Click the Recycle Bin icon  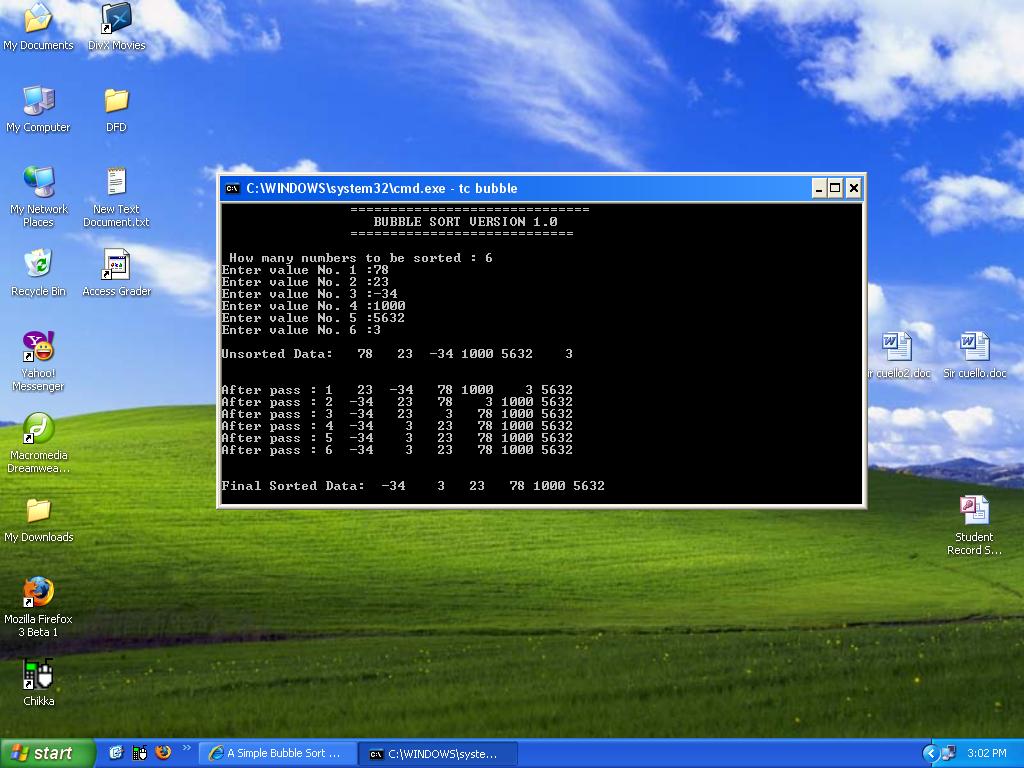tap(39, 273)
